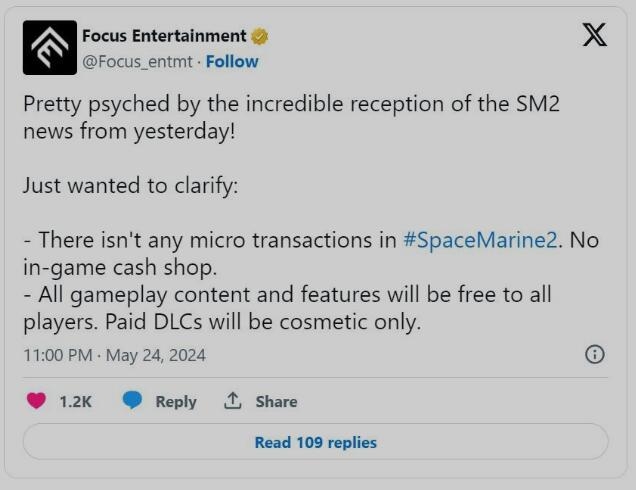Click the @Focus_entmt handle
The image size is (636, 490).
tap(137, 62)
